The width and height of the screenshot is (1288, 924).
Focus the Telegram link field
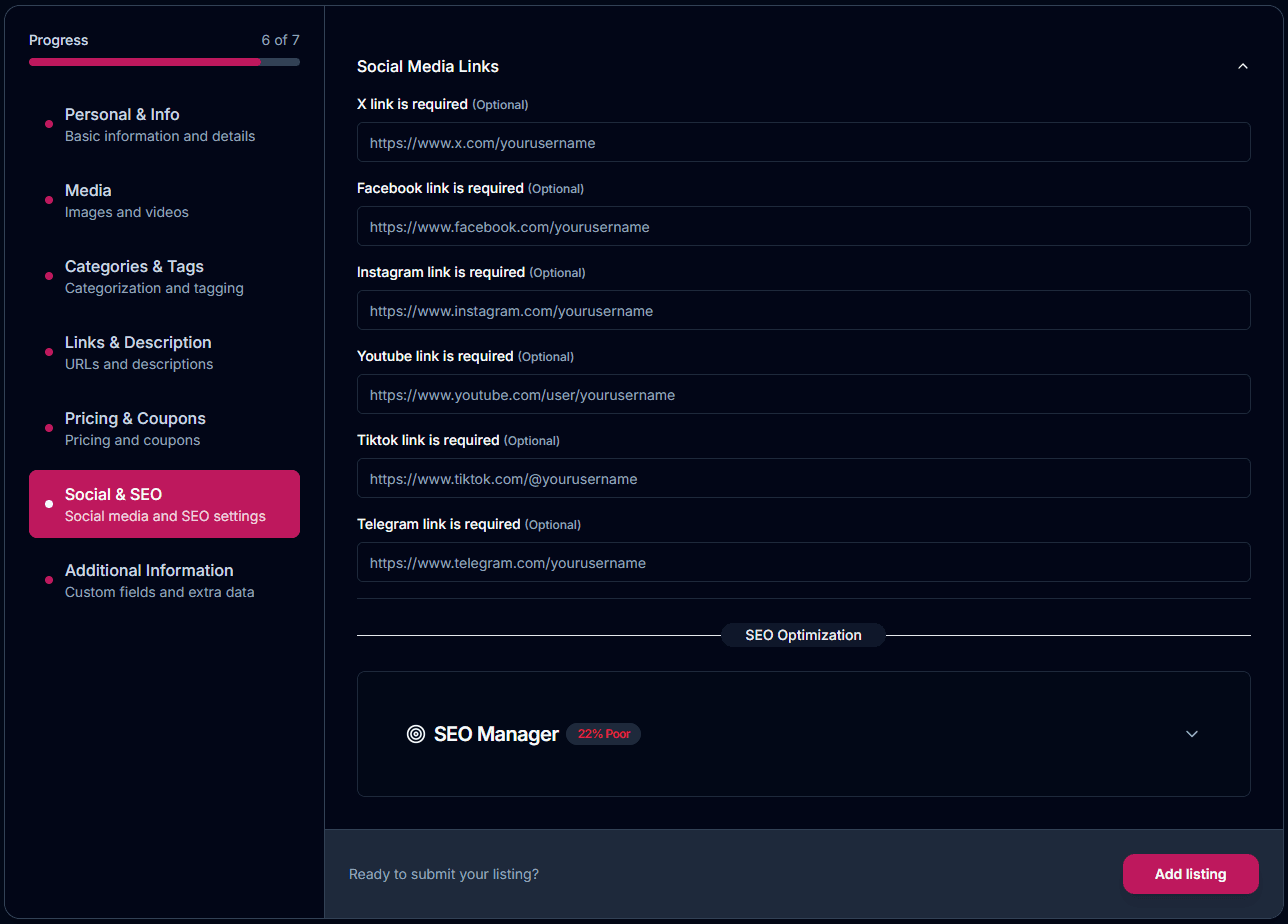click(803, 562)
